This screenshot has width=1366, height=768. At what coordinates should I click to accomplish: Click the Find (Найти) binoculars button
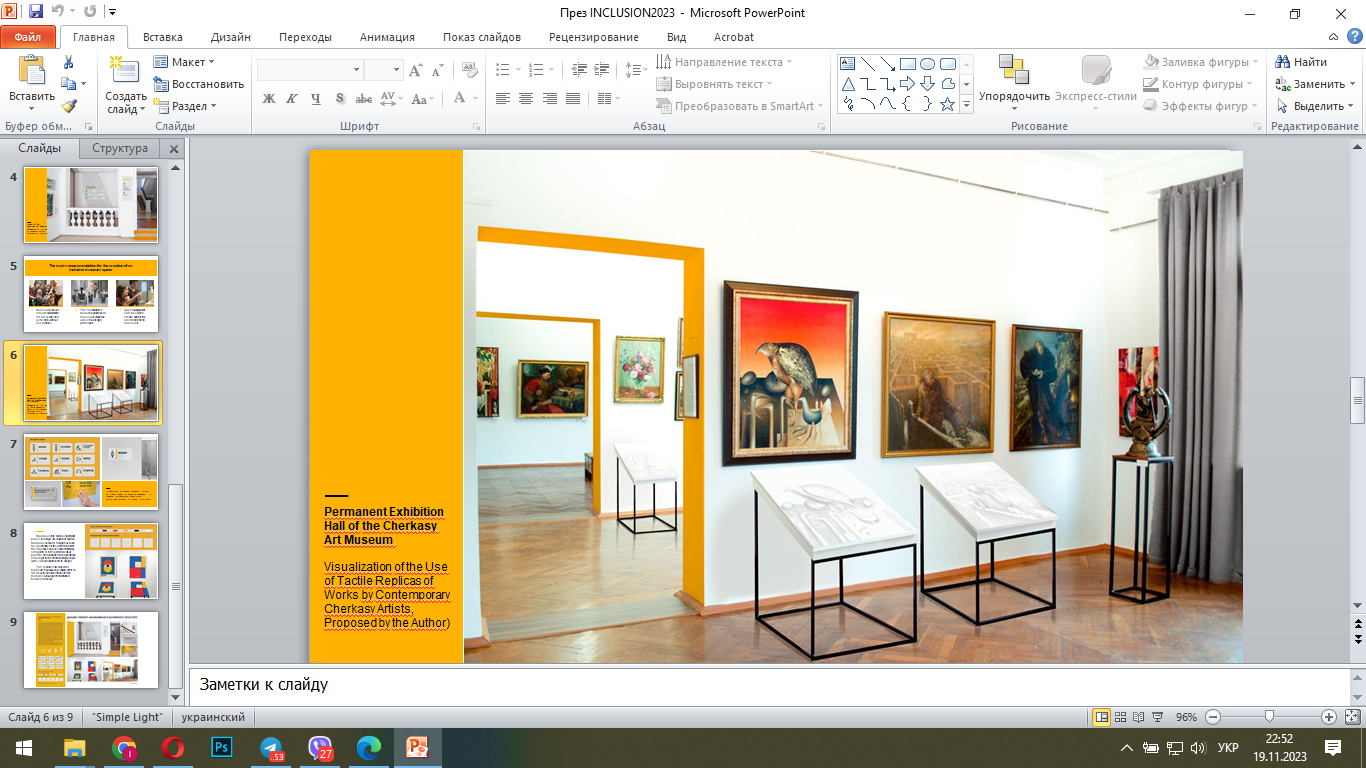coord(1300,62)
